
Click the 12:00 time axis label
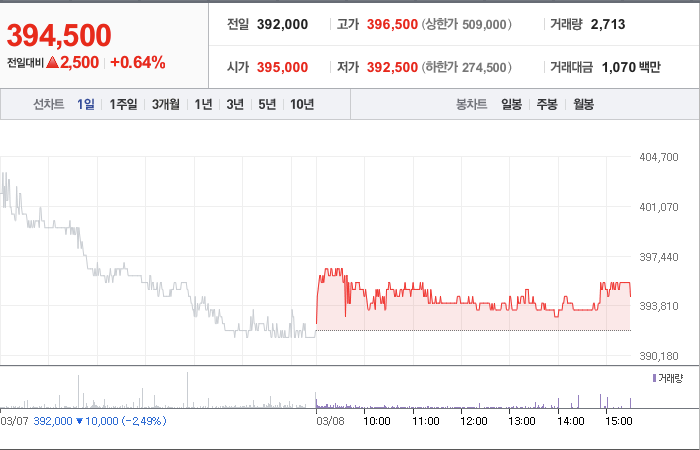coord(474,421)
